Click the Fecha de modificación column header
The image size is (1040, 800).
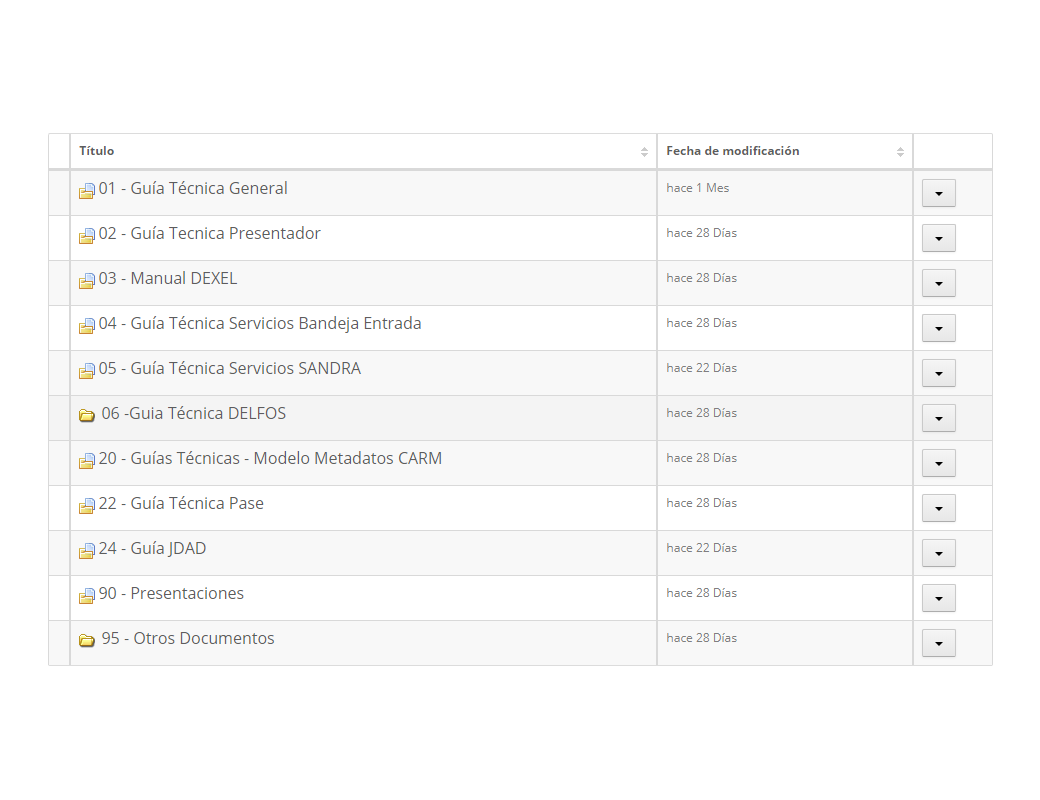point(732,151)
